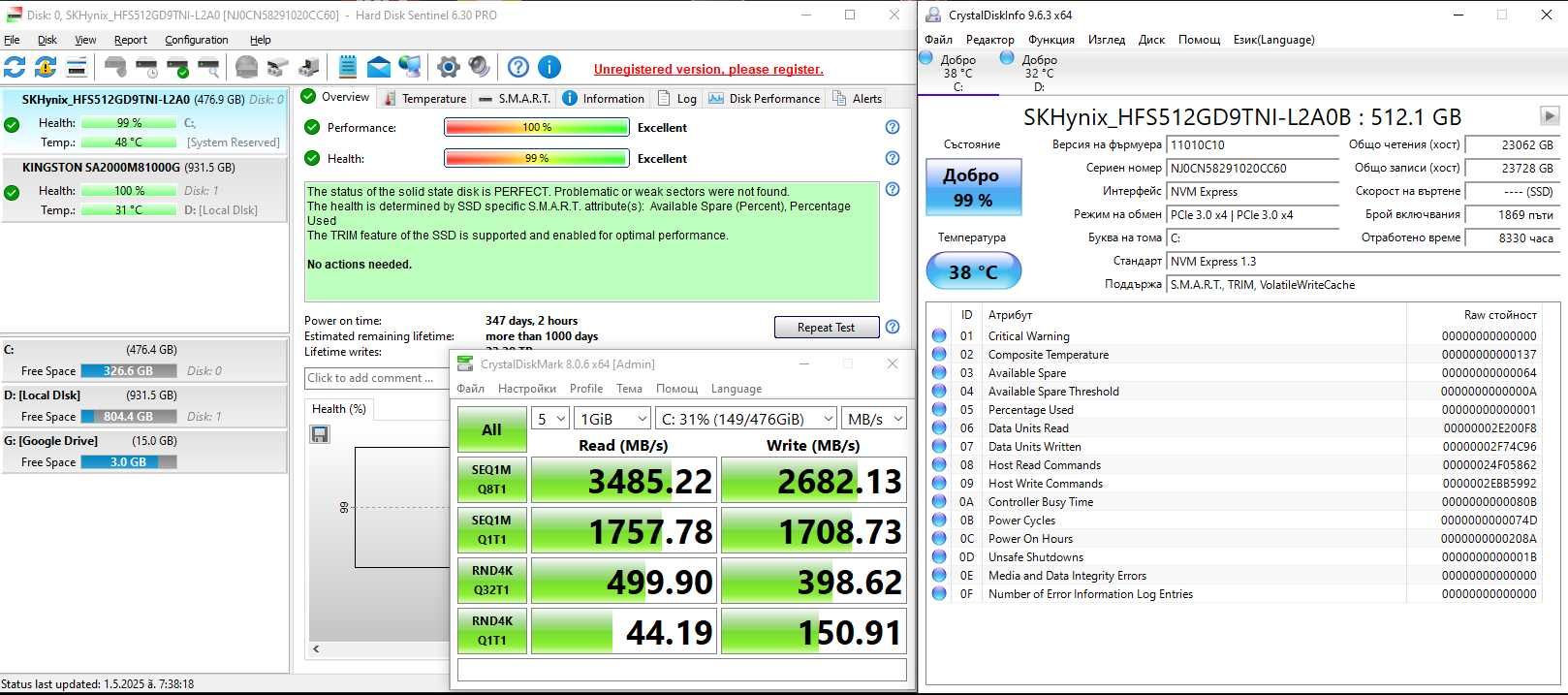The image size is (1568, 695).
Task: Click the Performance 100 % gradient bar
Action: pyautogui.click(x=537, y=127)
